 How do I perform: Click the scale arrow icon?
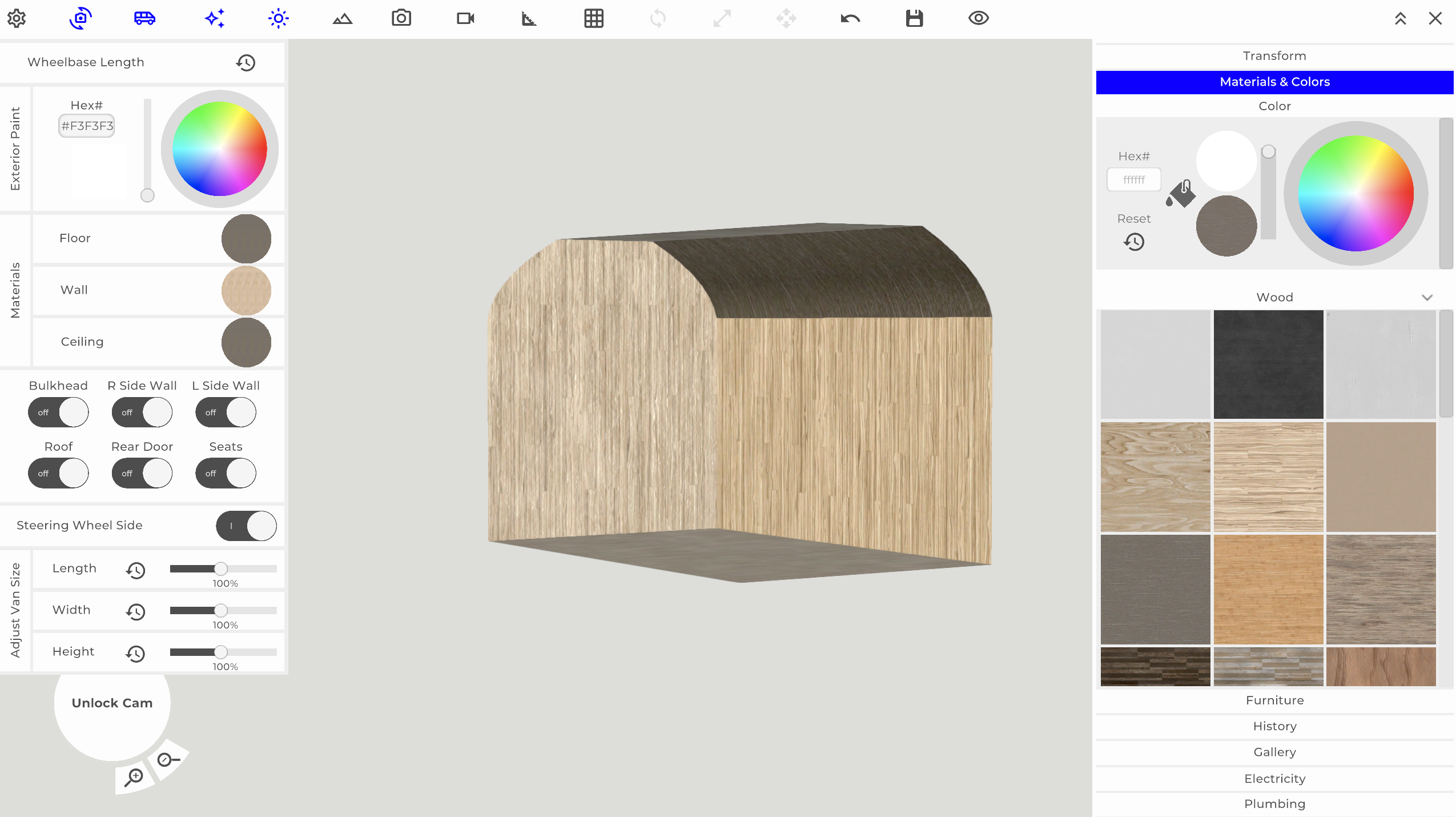click(x=722, y=18)
